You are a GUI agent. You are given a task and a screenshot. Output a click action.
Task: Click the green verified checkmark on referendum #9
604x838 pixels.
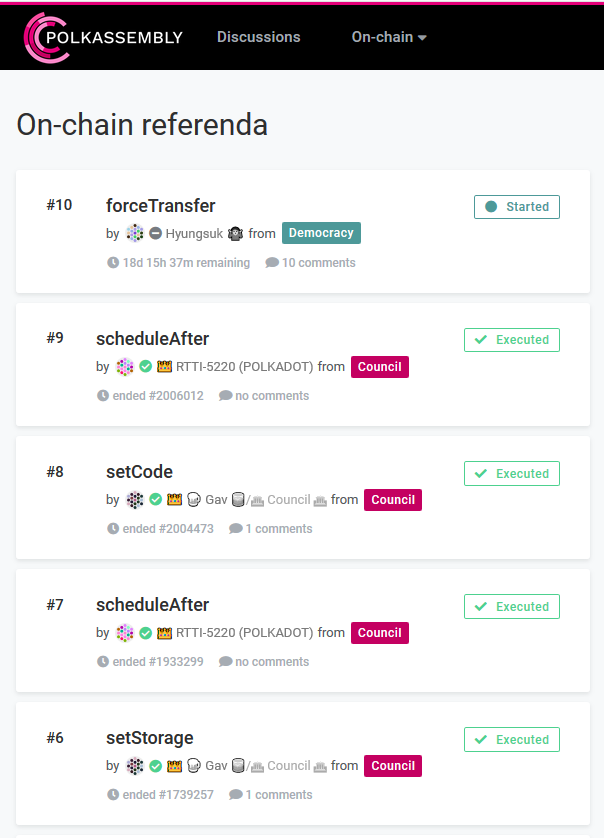click(145, 367)
